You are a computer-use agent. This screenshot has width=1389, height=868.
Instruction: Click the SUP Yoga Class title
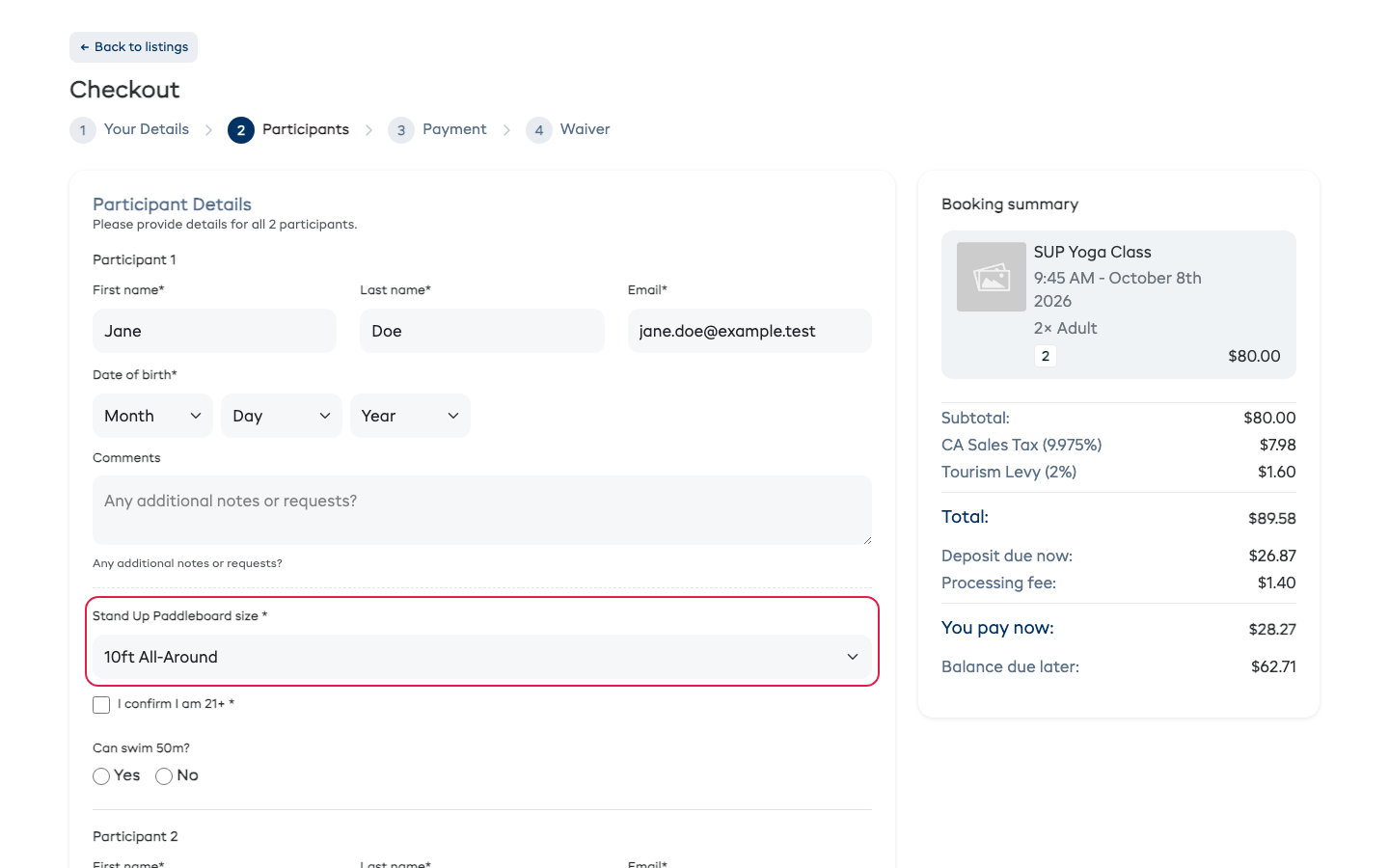[x=1093, y=252]
